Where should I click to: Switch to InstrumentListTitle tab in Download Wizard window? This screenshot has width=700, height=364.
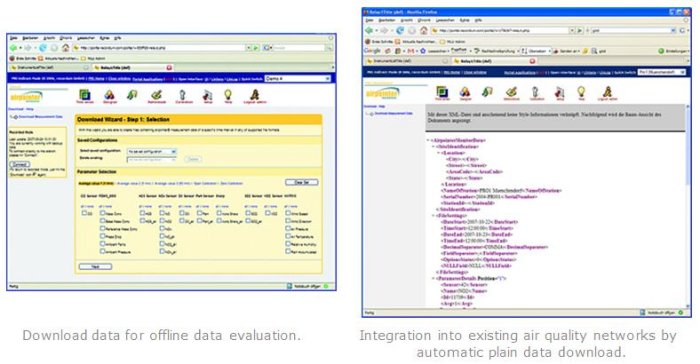[48, 67]
